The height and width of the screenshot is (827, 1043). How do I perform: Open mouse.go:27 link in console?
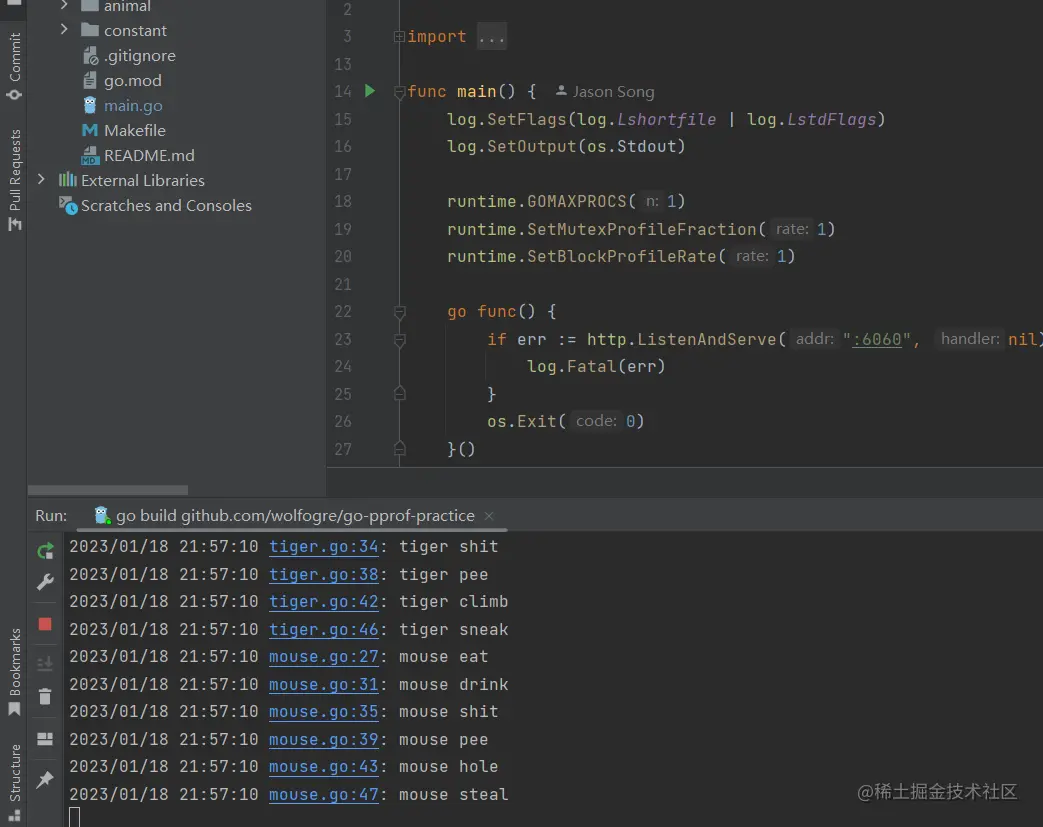[323, 657]
